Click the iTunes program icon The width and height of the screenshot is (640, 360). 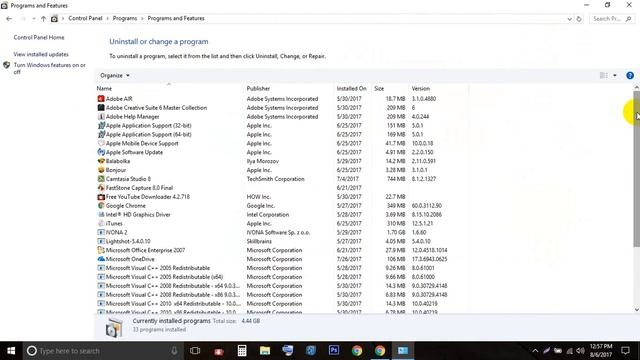(x=101, y=223)
